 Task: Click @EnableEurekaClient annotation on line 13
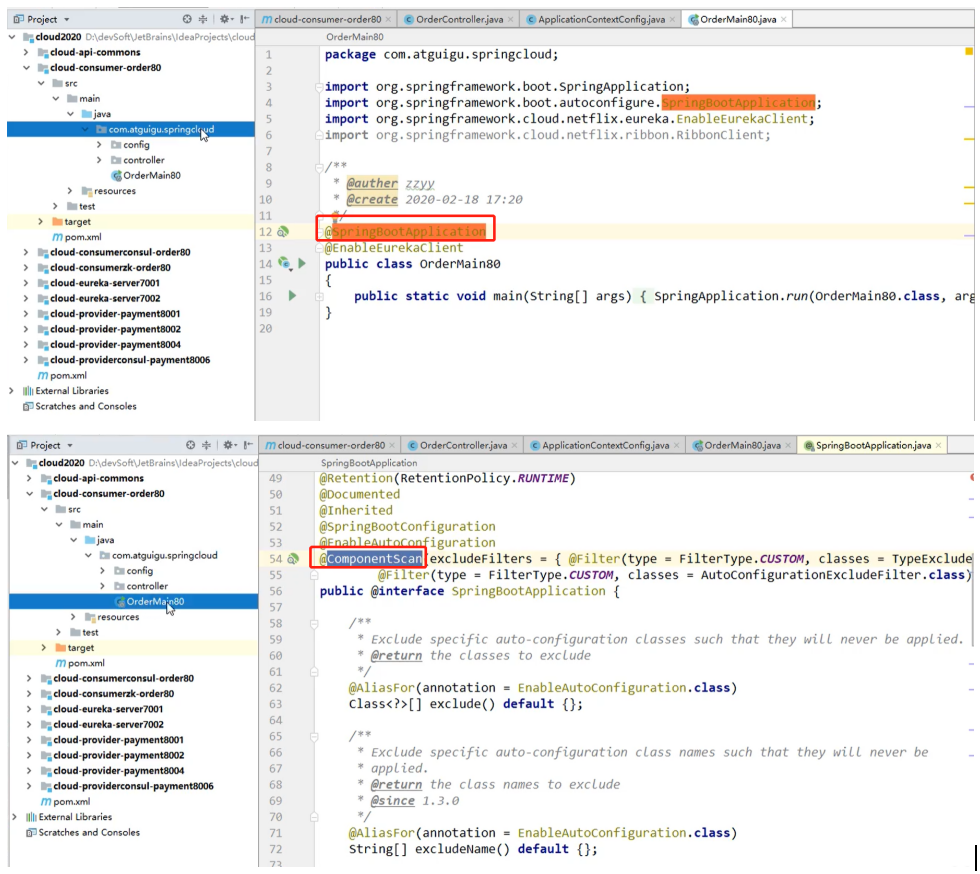[x=394, y=248]
